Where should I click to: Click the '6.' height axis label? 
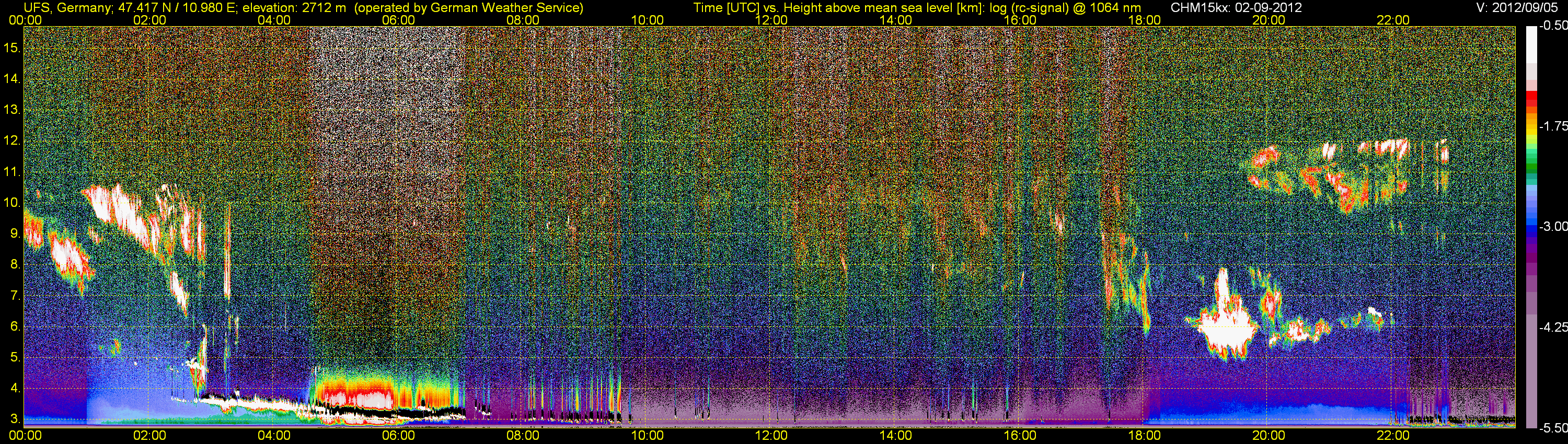[15, 326]
